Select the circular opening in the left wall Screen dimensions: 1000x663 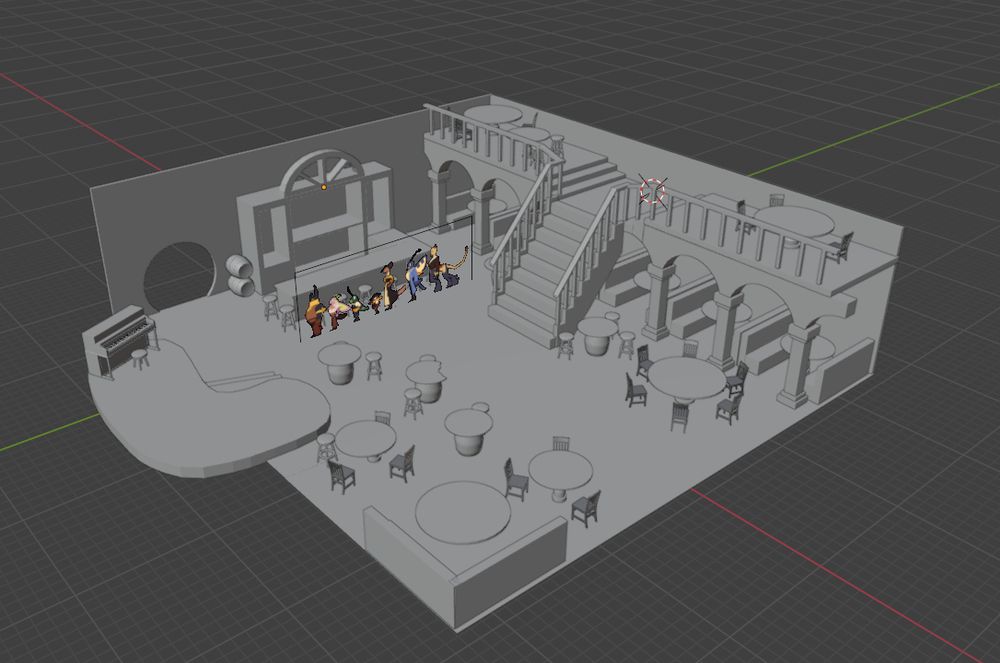179,276
